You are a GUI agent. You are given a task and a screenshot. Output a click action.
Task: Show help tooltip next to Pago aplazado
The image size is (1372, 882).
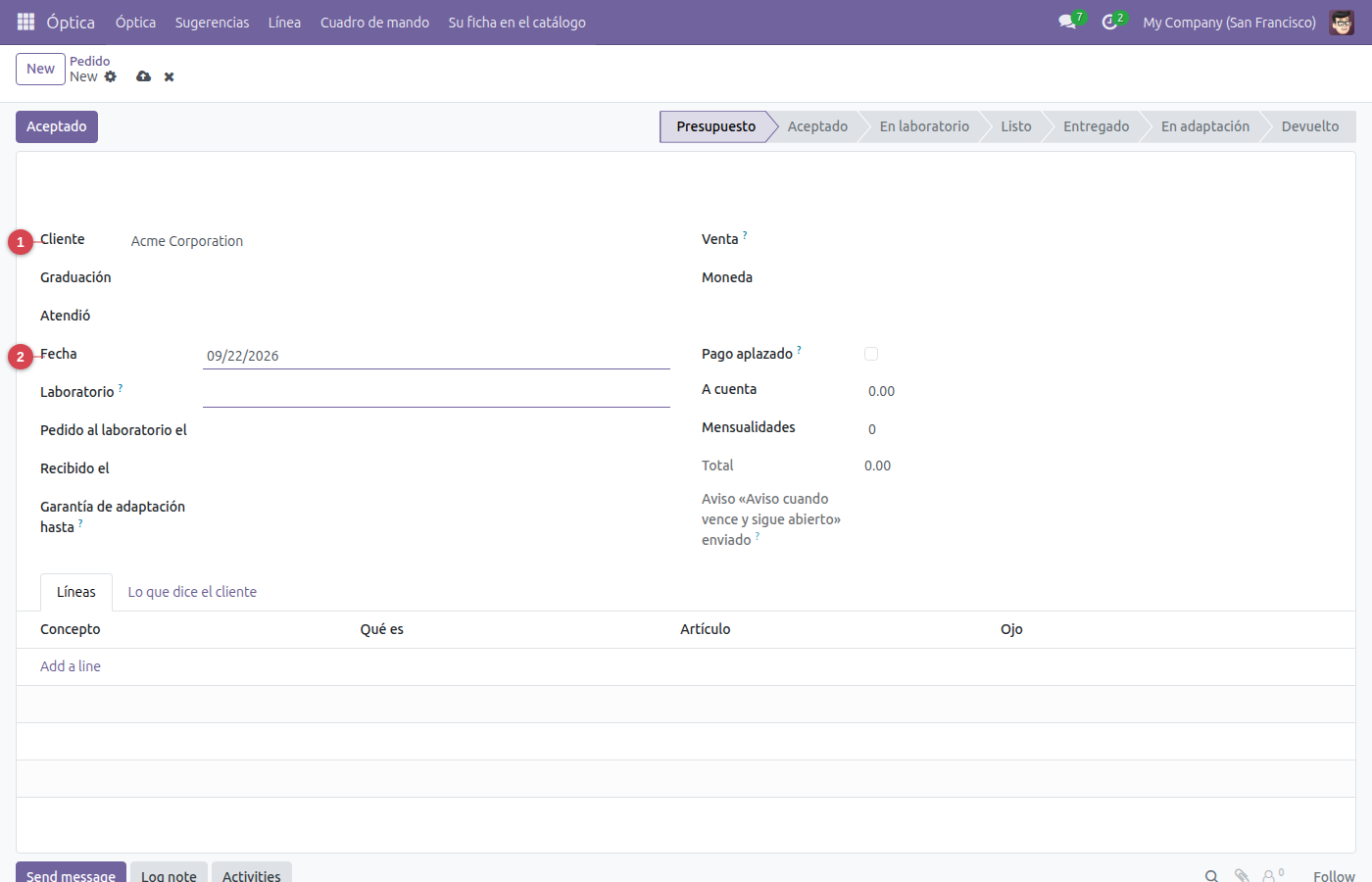tap(799, 350)
